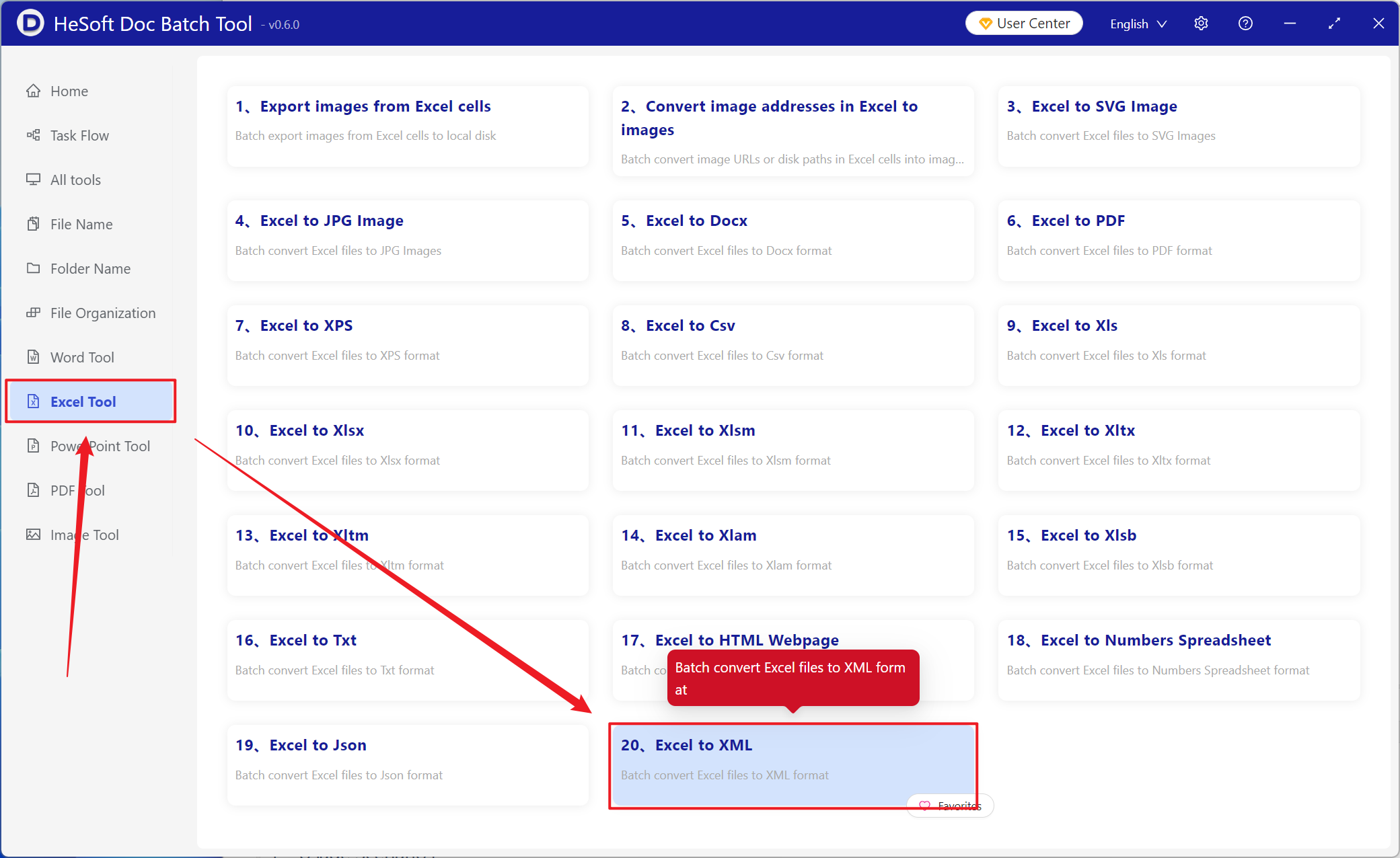Viewport: 1400px width, 858px height.
Task: Open Excel to Docx tool
Action: [x=793, y=240]
